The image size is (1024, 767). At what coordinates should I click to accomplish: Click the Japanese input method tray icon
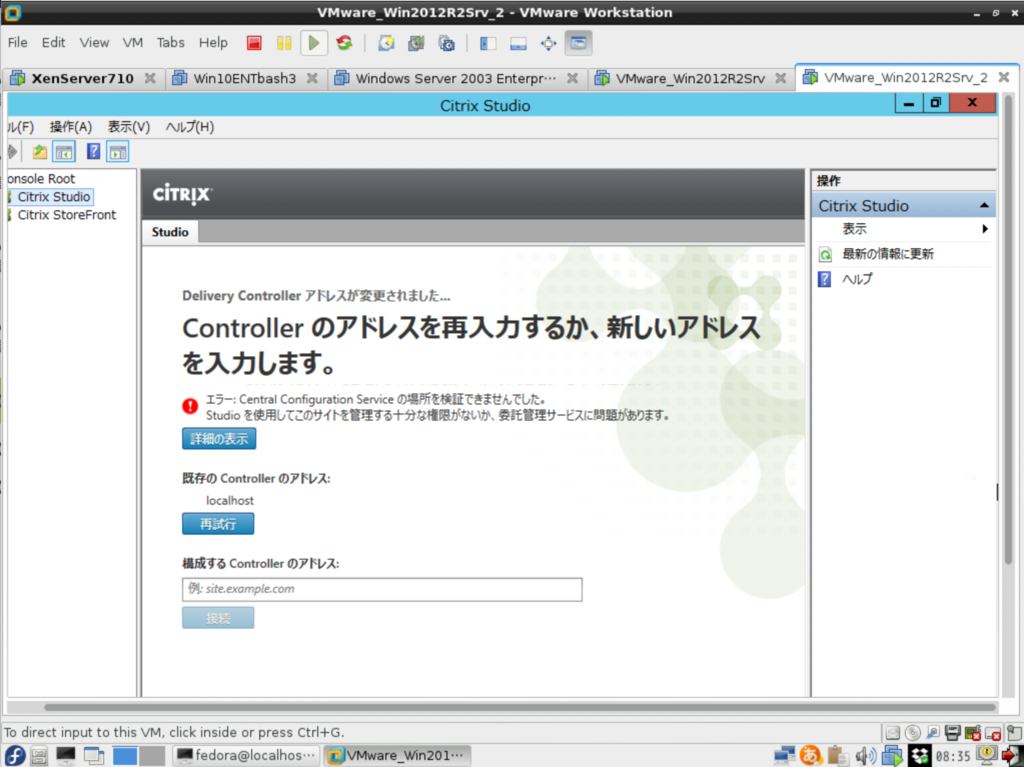click(x=810, y=755)
